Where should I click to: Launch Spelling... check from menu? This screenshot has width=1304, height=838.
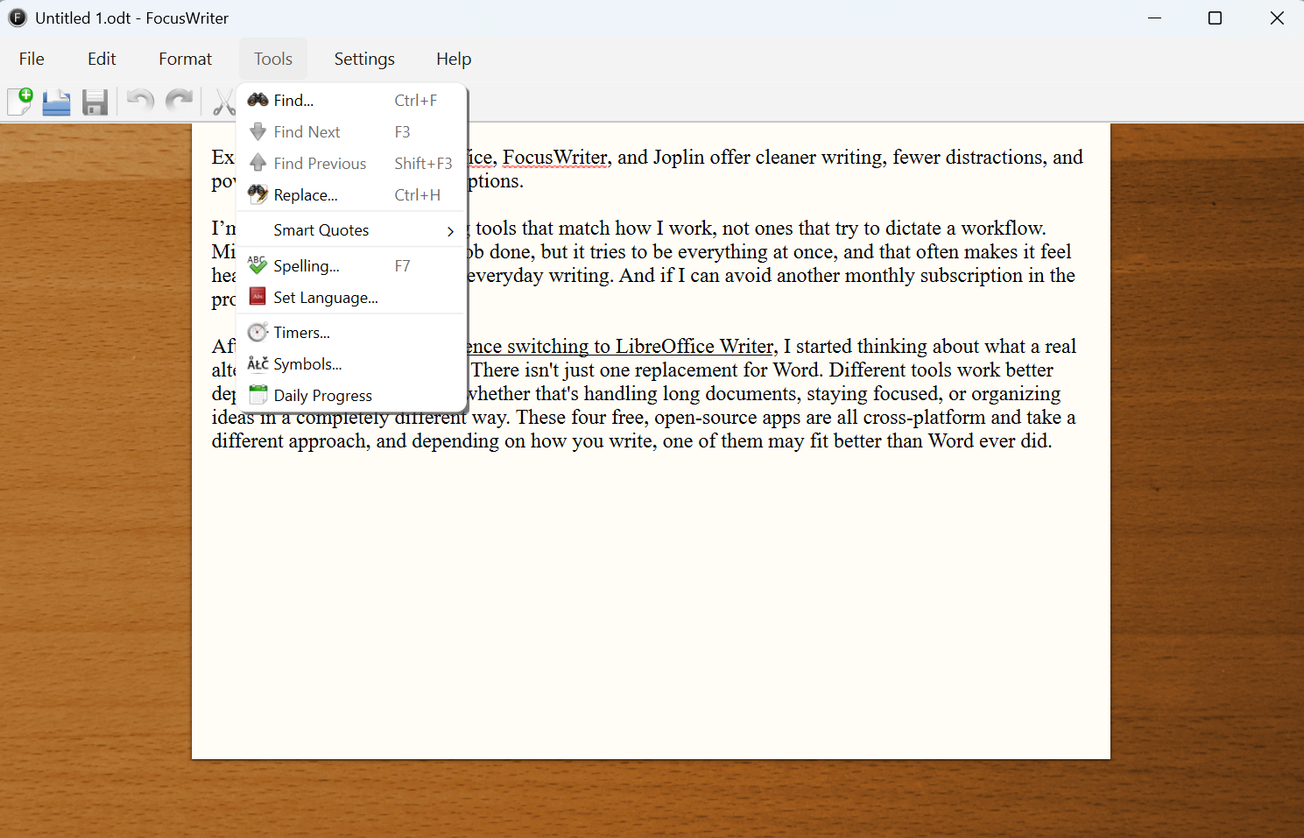click(352, 266)
